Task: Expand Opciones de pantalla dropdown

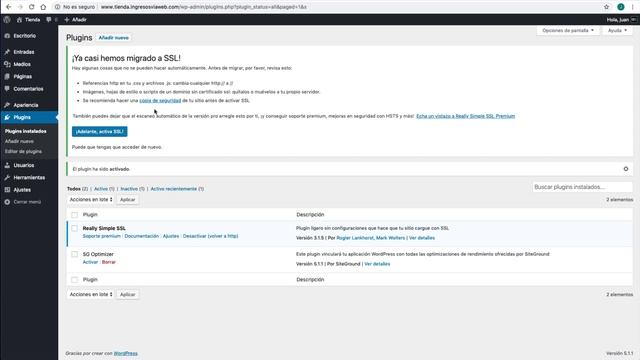Action: click(x=568, y=31)
